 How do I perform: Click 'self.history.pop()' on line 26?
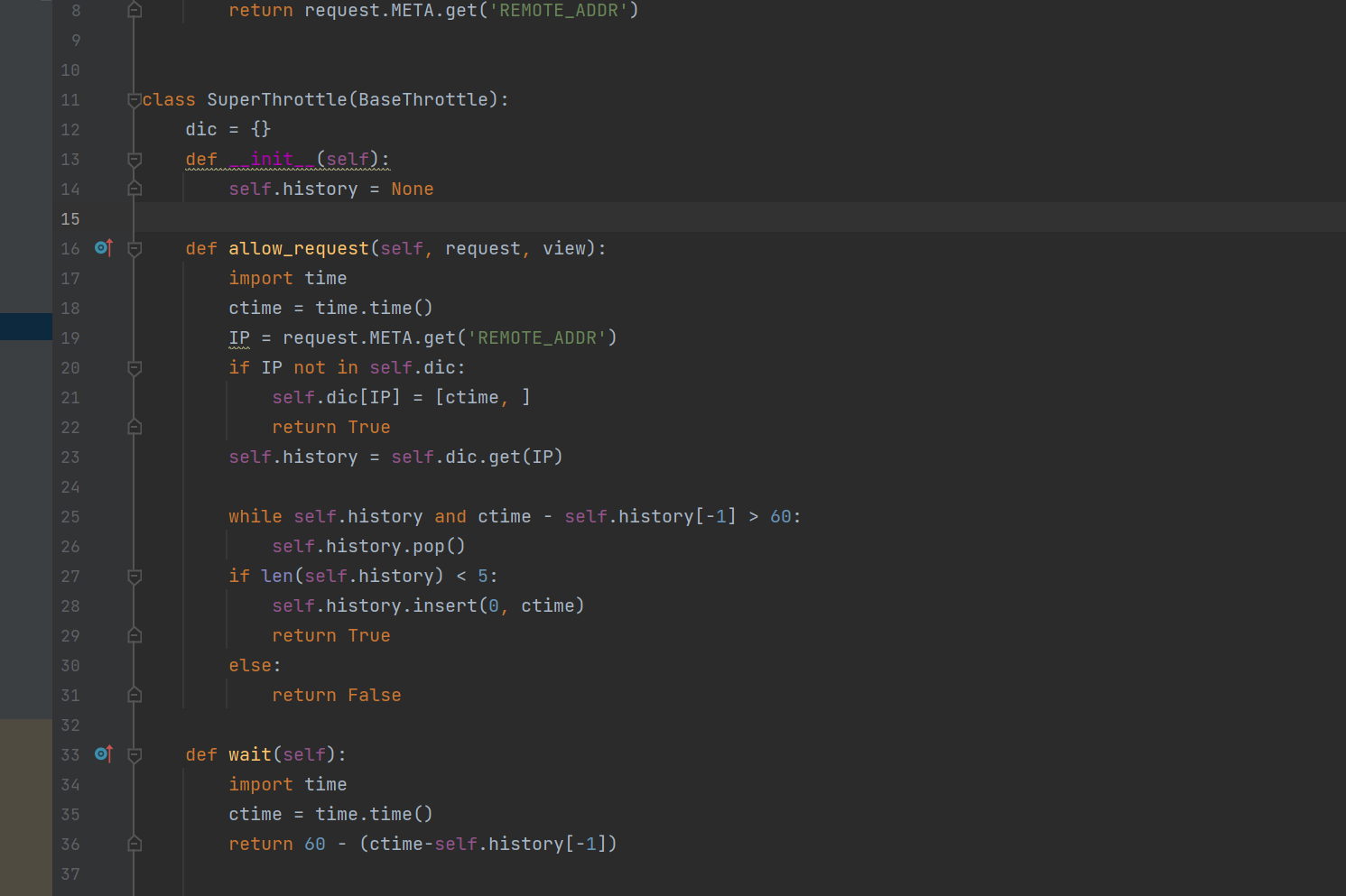tap(369, 546)
